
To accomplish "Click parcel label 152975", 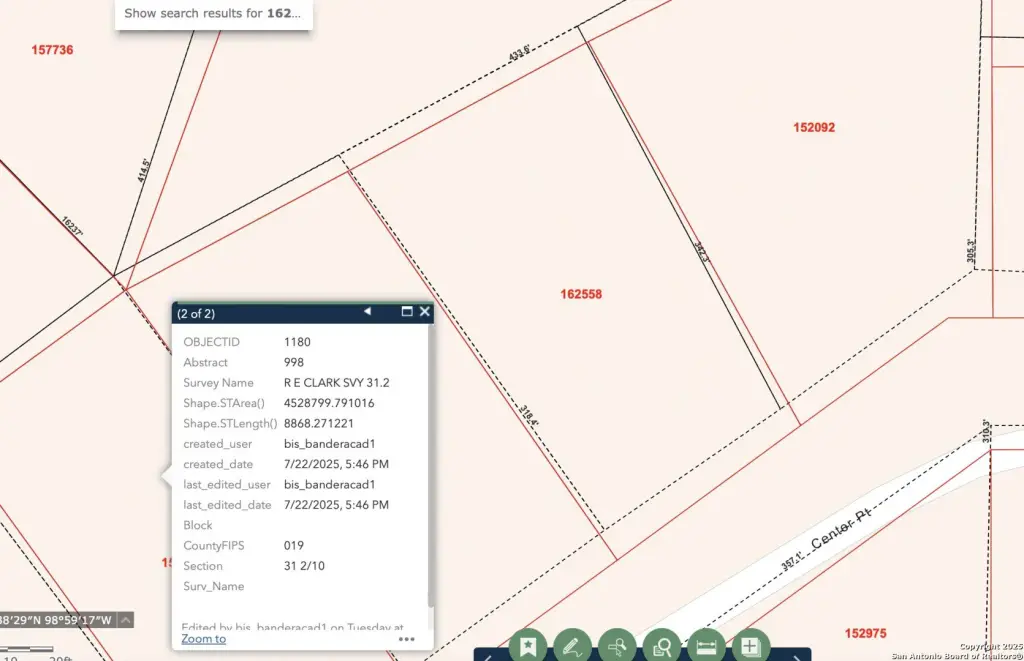I will click(865, 633).
